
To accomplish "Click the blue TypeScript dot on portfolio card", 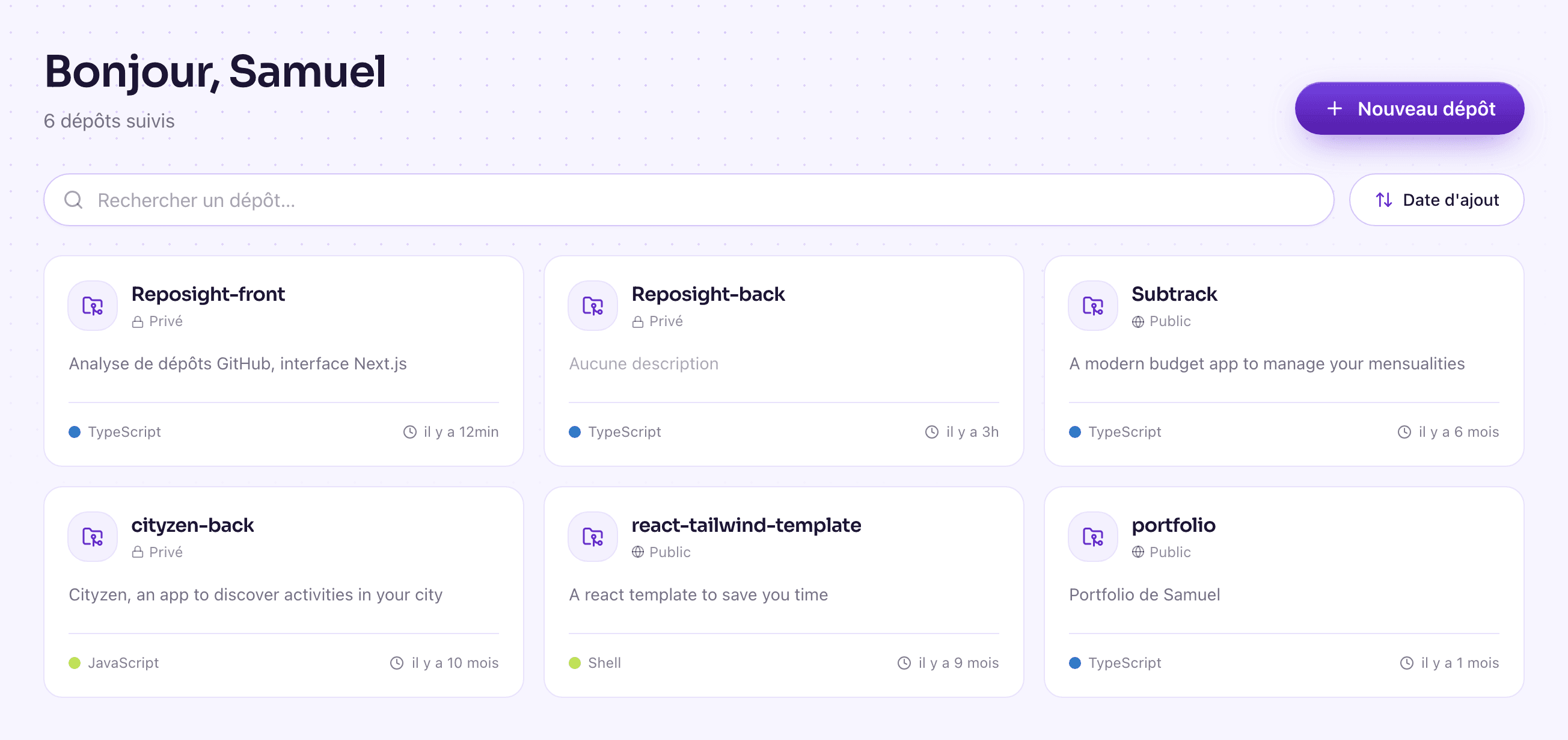I will (1075, 662).
